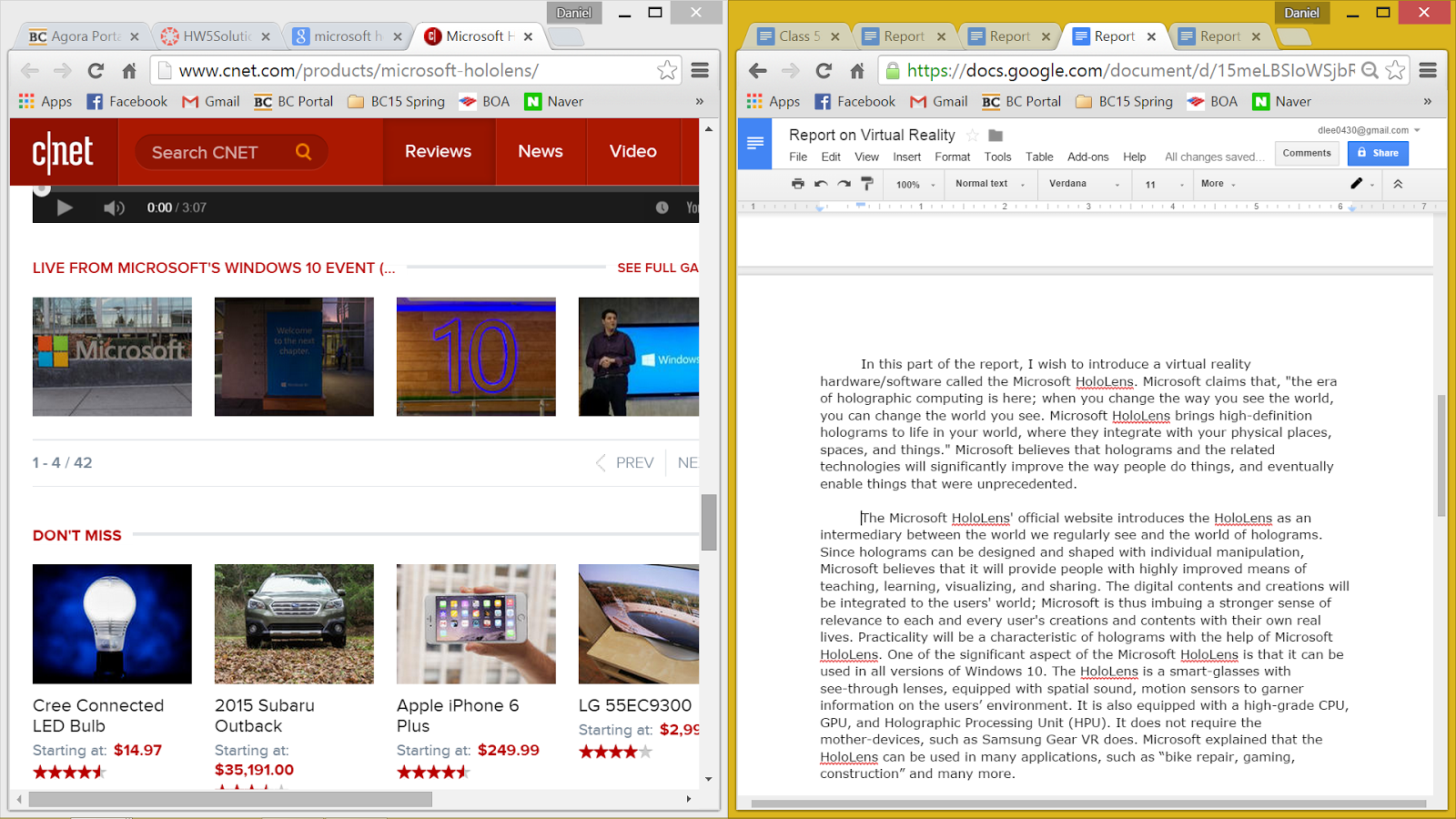Open the Normal text style dropdown
The height and width of the screenshot is (819, 1456).
click(990, 184)
